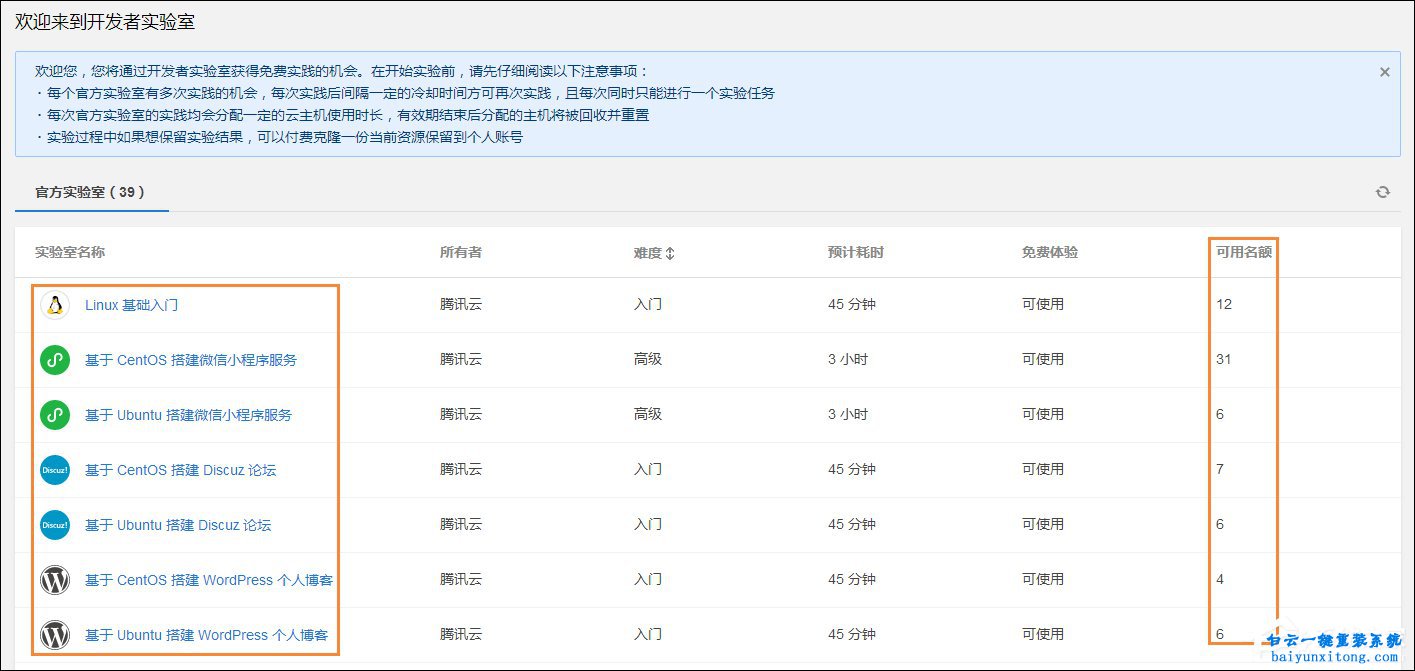Click the WeChat service icon for Ubuntu 小程序 lab
This screenshot has width=1415, height=671.
54,414
